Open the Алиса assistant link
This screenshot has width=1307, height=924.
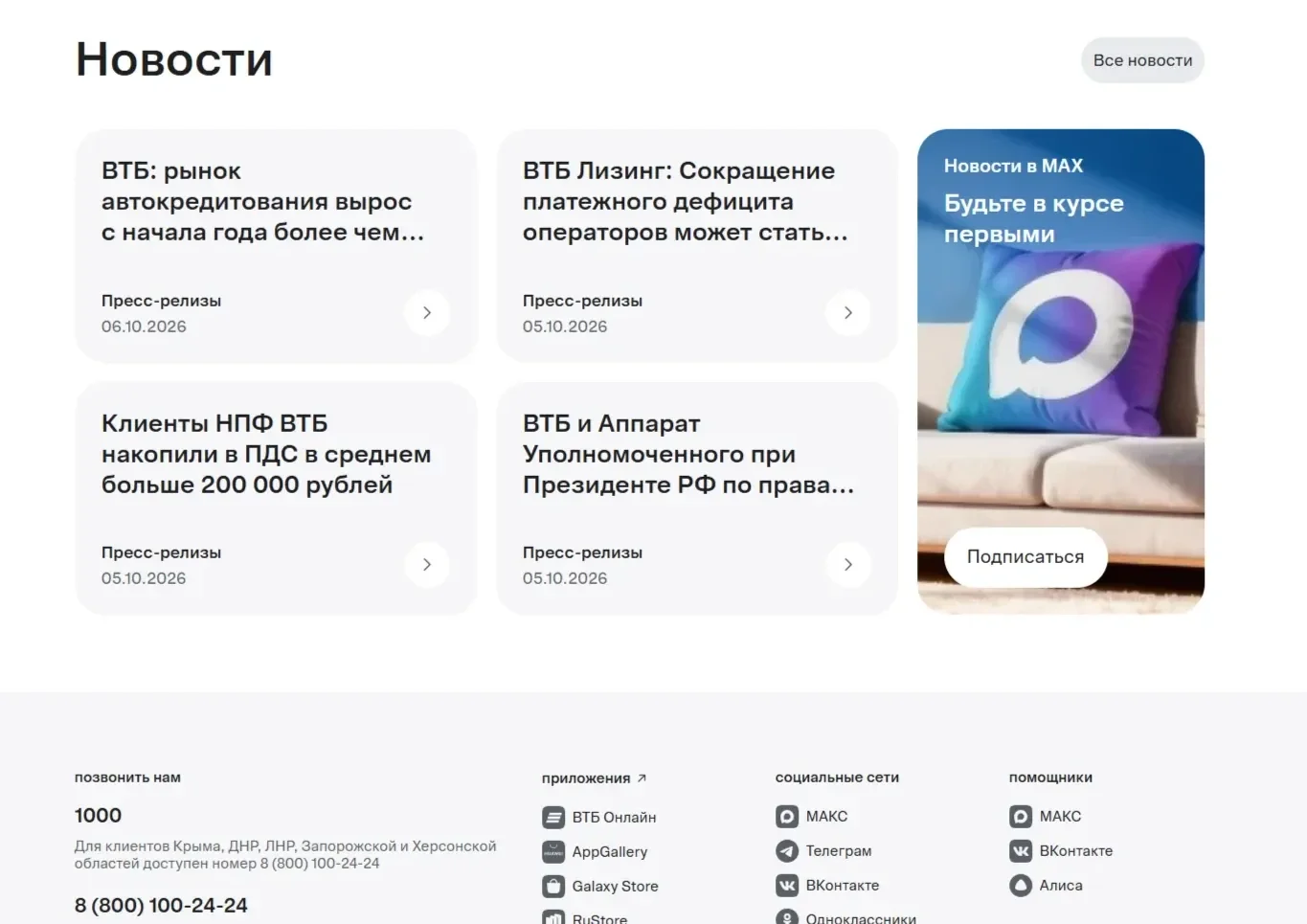pyautogui.click(x=1061, y=885)
